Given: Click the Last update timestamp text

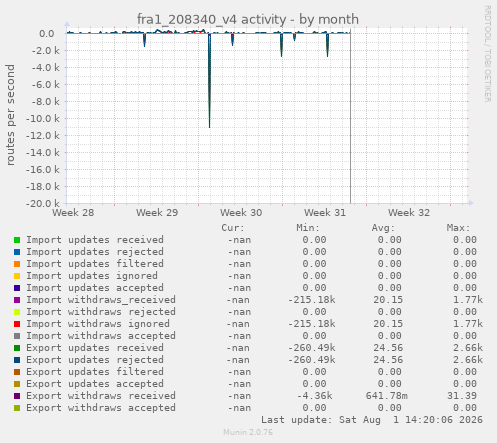Looking at the screenshot, I should [372, 420].
